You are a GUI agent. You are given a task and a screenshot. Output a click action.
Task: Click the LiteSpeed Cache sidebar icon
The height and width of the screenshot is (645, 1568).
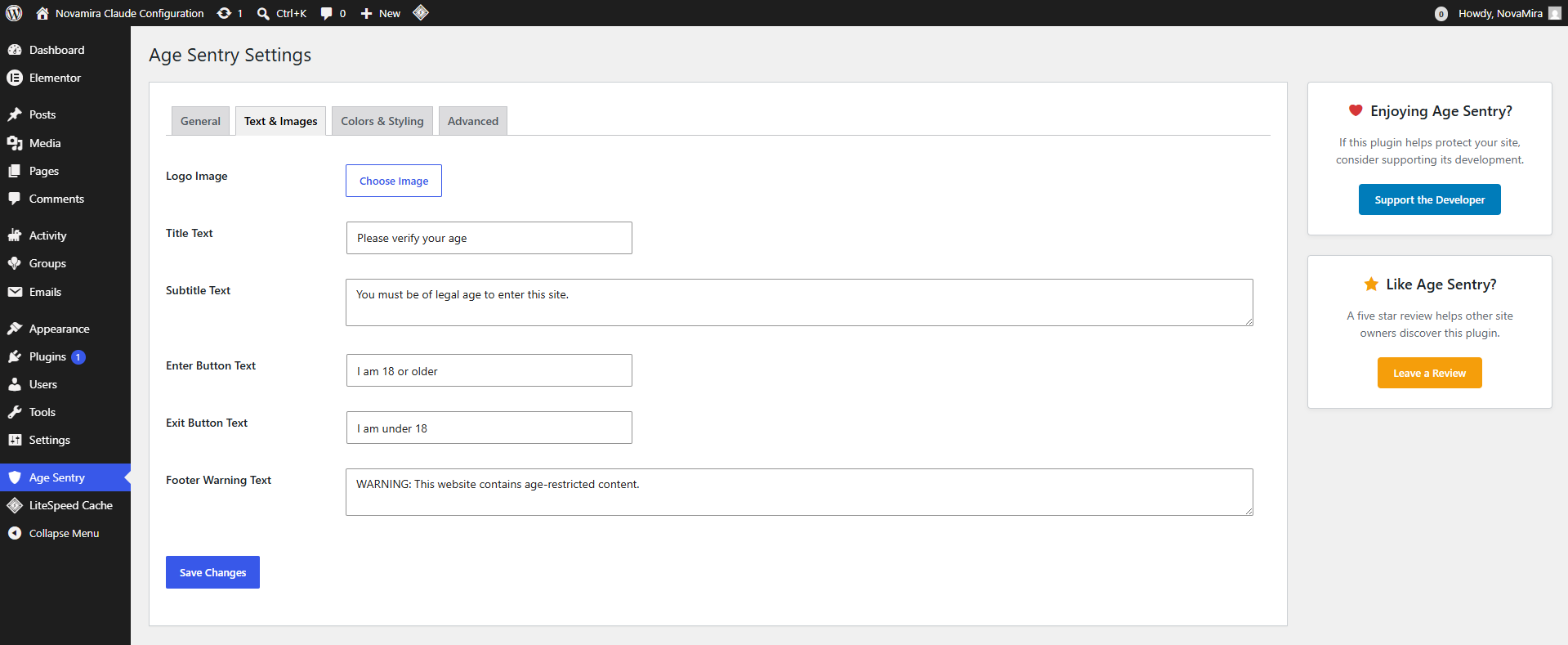pos(15,505)
